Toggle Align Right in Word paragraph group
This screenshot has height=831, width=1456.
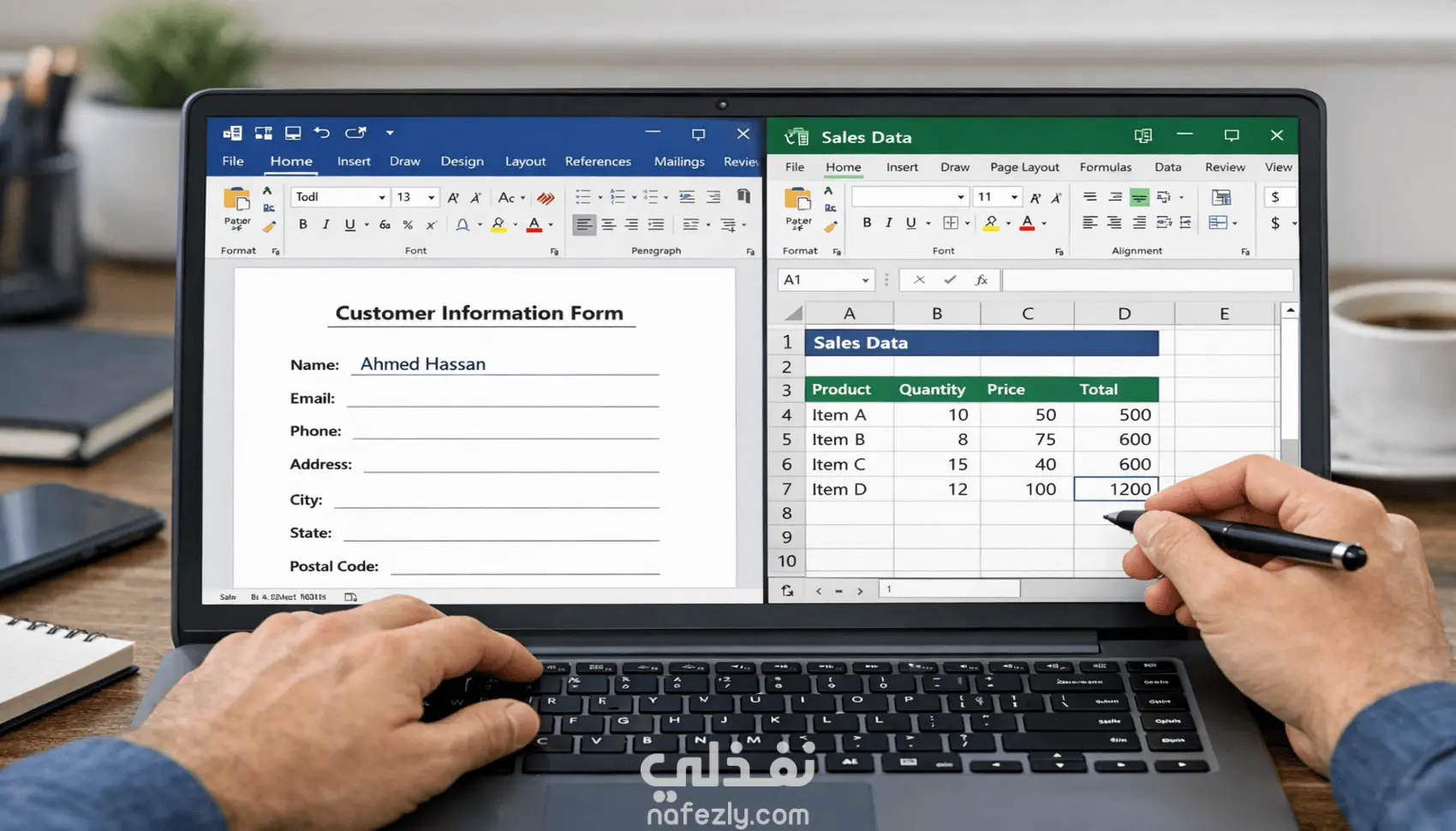632,224
